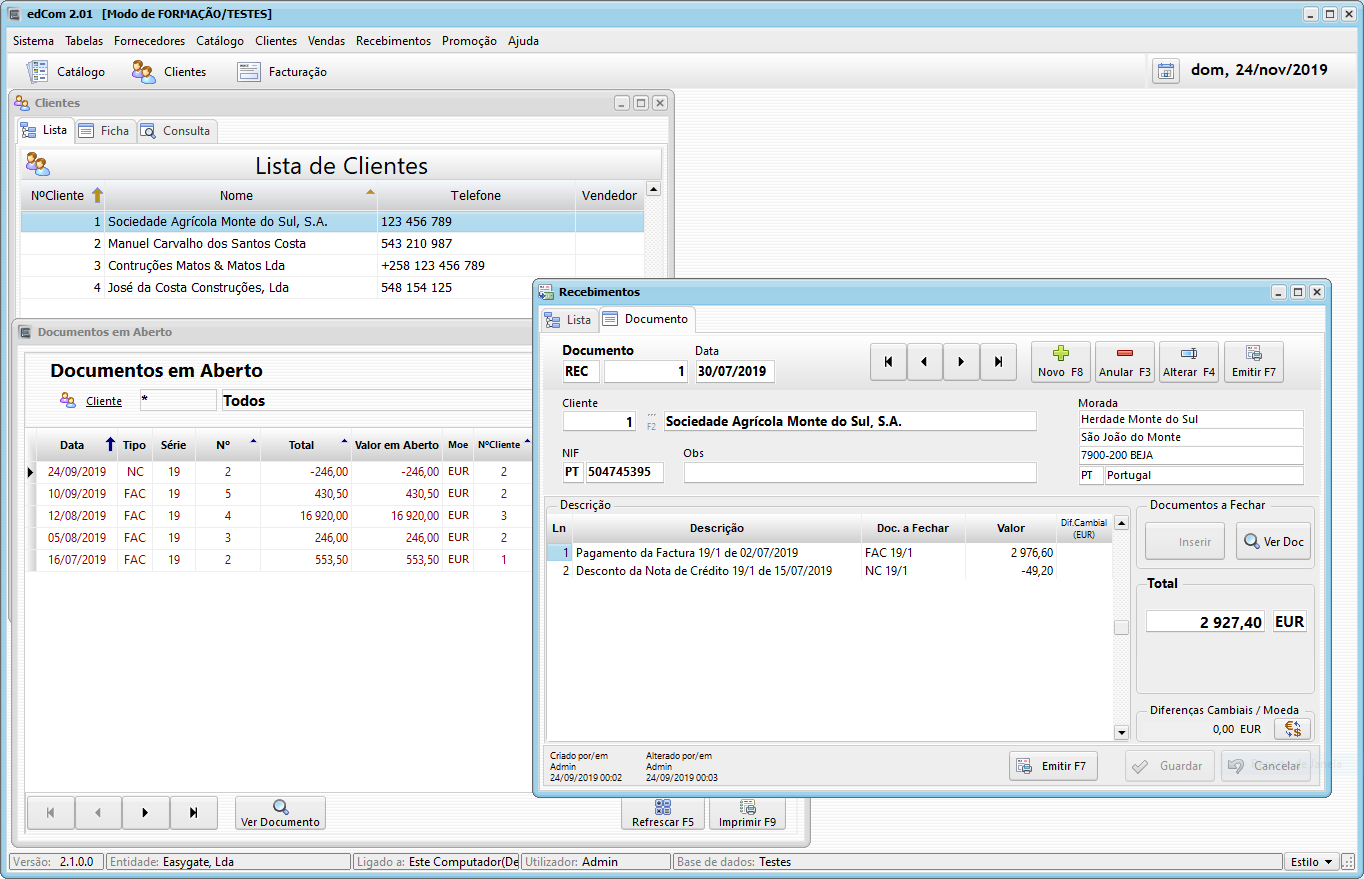Switch to Ficha tab in Clientes window
Image resolution: width=1364 pixels, height=879 pixels.
click(105, 131)
